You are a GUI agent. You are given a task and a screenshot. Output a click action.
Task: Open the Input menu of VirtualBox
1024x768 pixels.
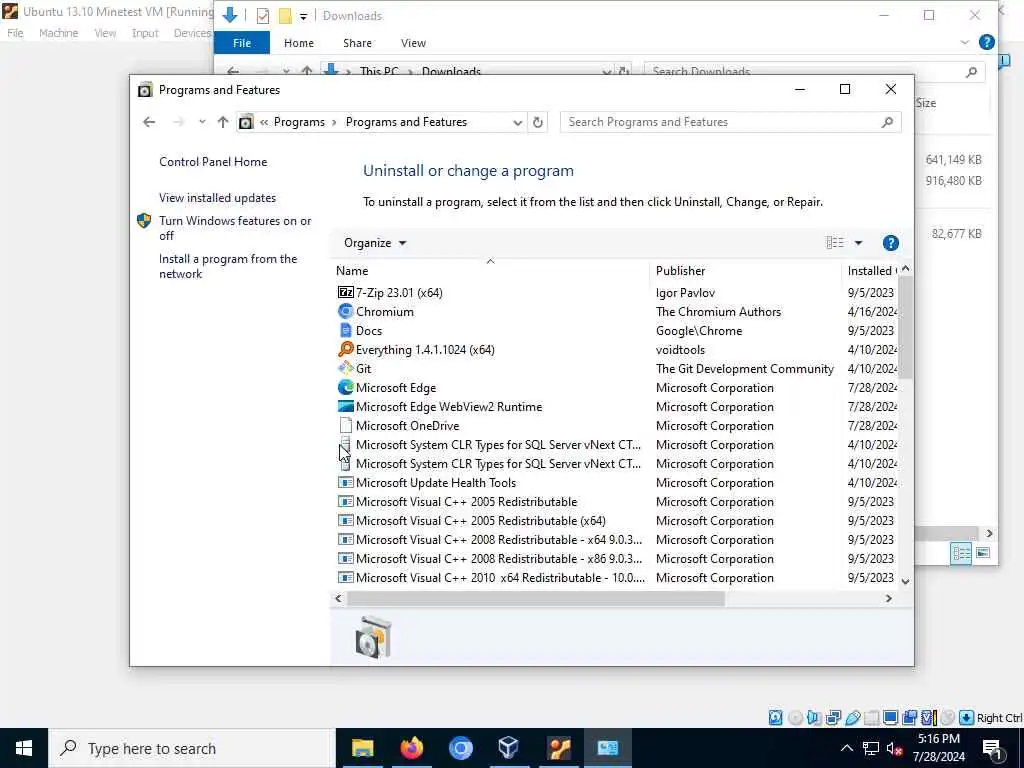coord(145,33)
